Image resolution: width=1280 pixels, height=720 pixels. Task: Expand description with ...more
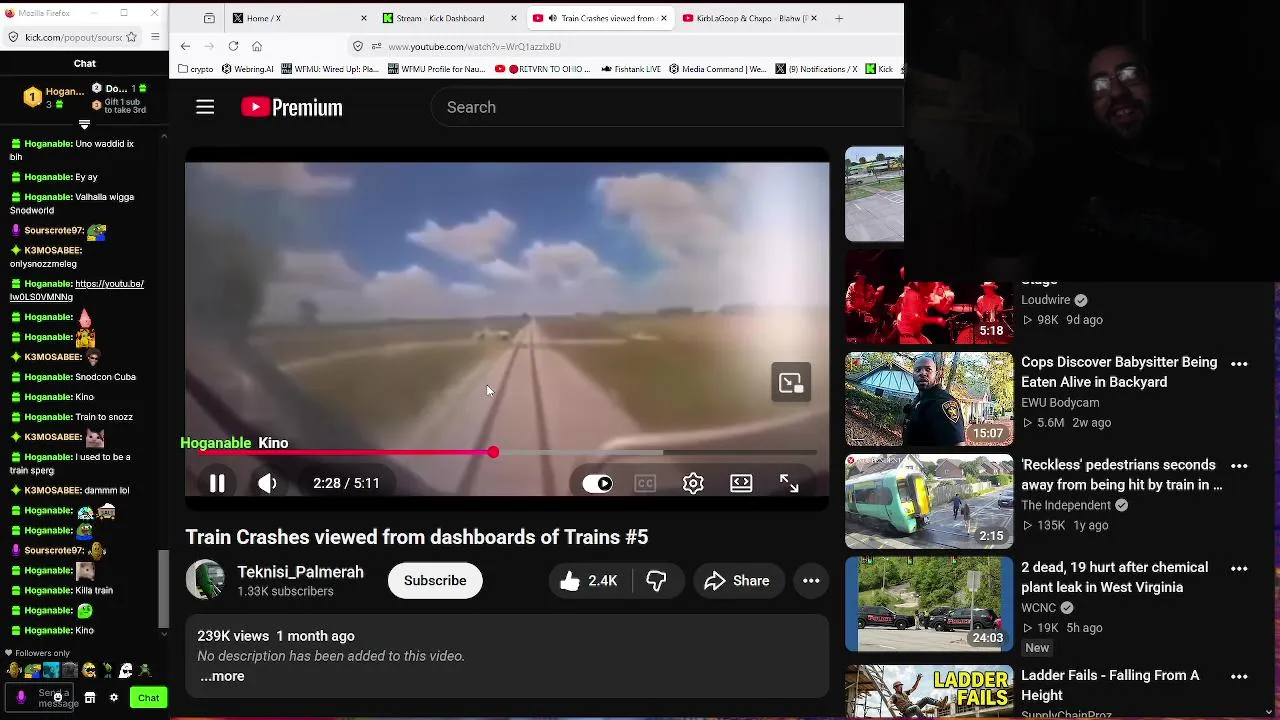pyautogui.click(x=222, y=676)
